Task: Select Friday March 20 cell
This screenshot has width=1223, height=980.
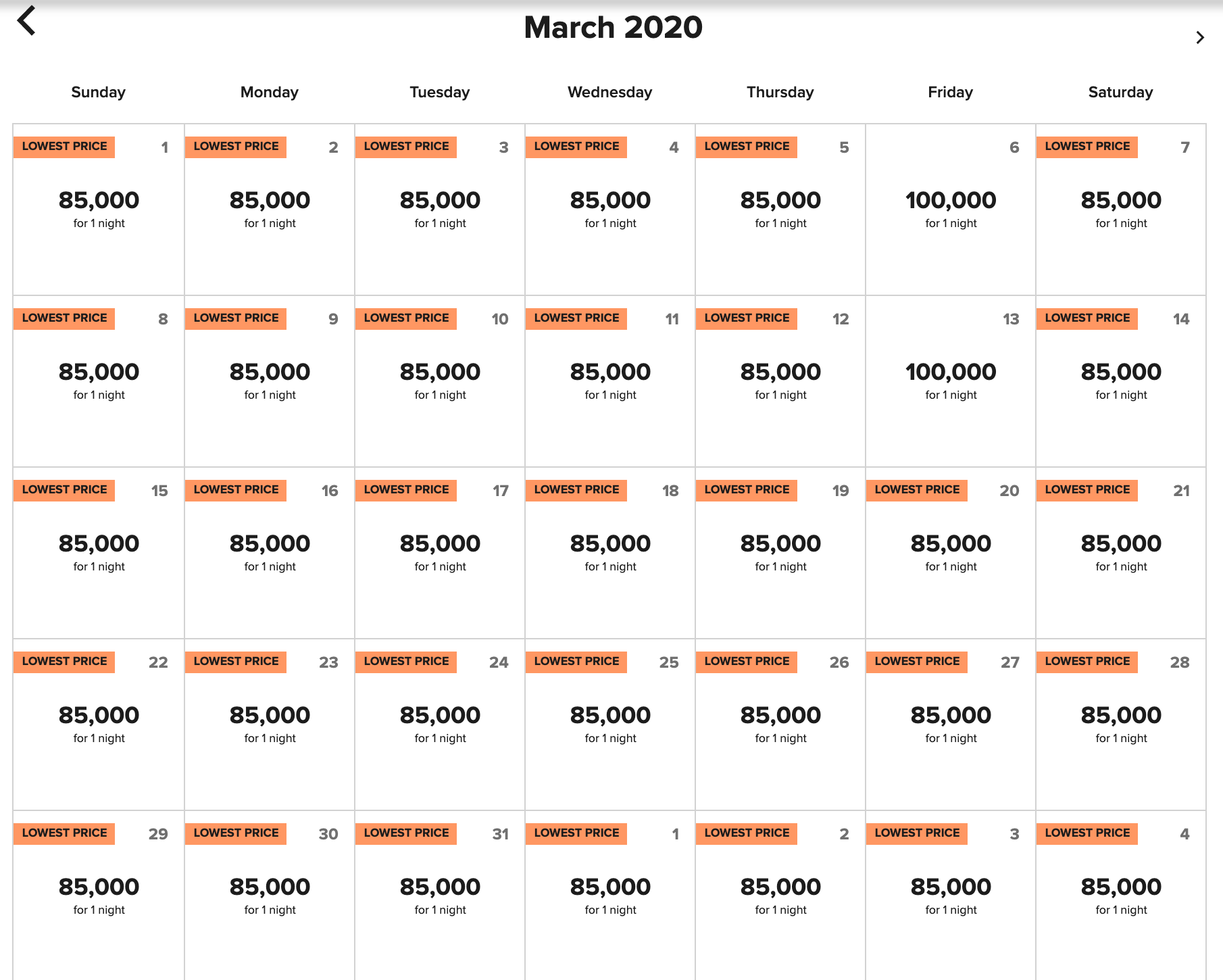Action: (951, 552)
